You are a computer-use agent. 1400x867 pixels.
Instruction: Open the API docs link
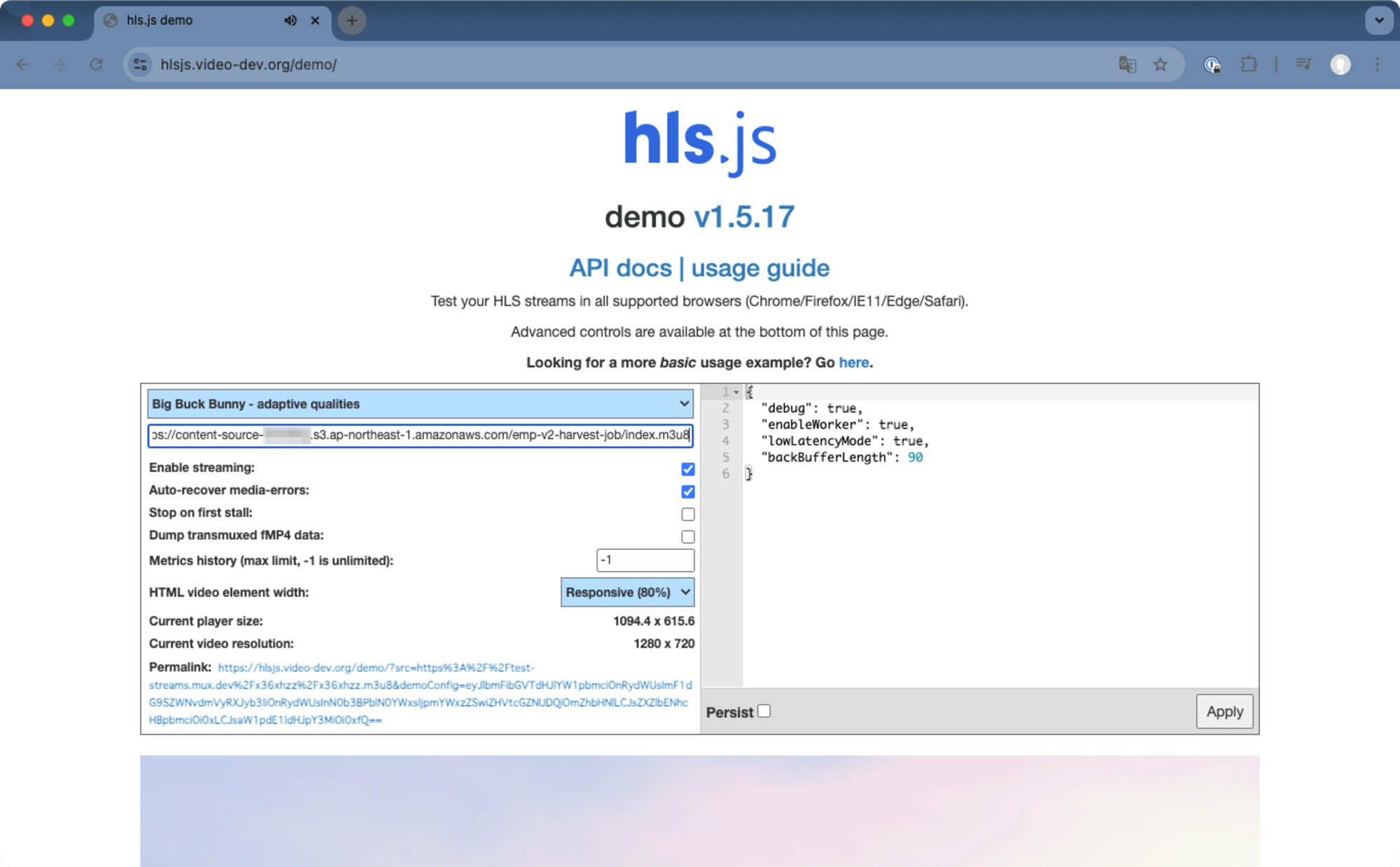tap(620, 268)
